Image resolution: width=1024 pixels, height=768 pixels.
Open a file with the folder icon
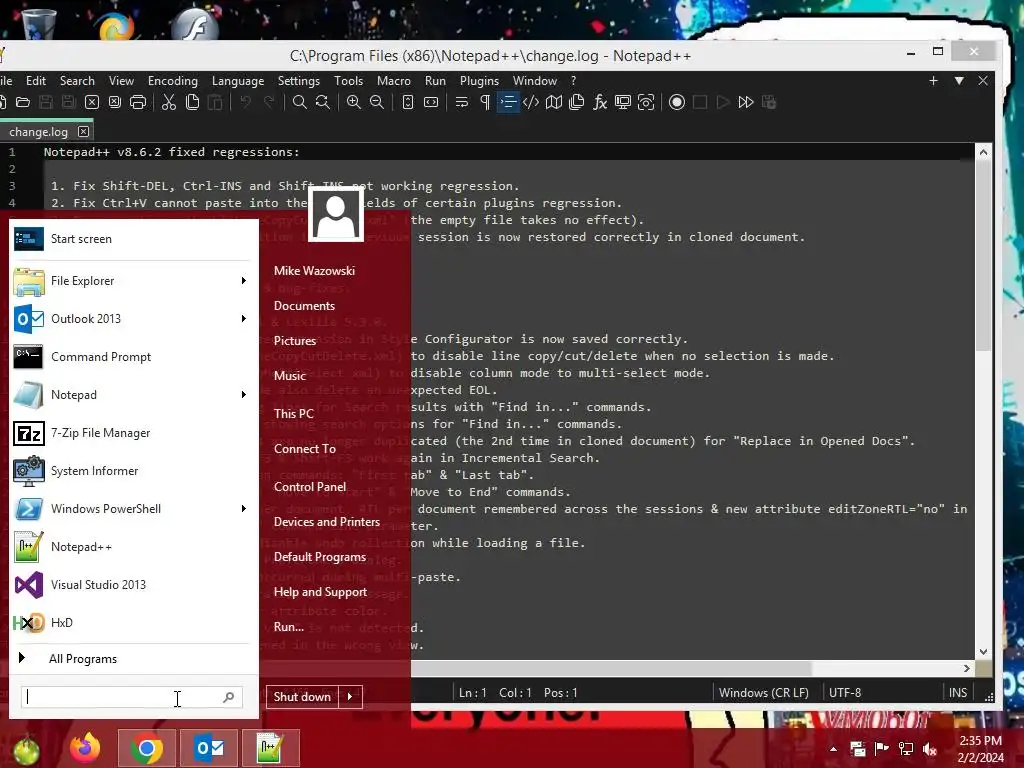click(23, 103)
